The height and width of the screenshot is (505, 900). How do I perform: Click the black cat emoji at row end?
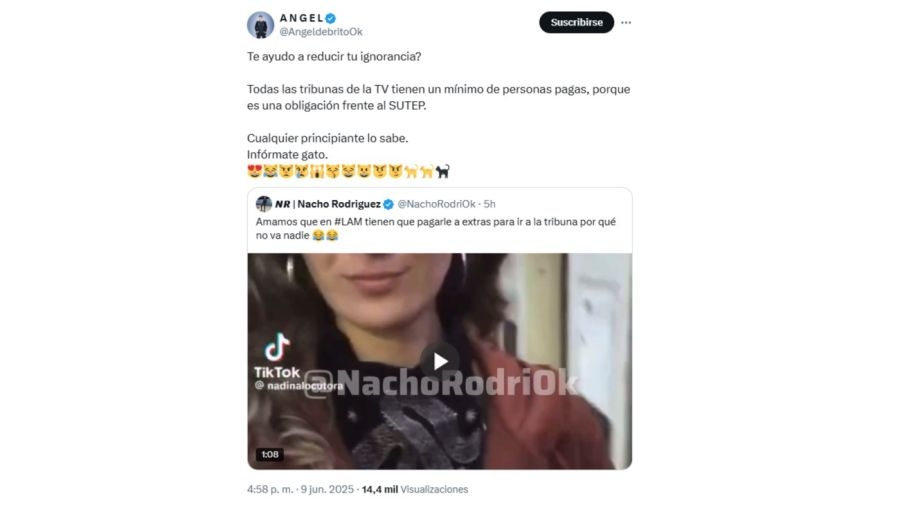pyautogui.click(x=443, y=171)
